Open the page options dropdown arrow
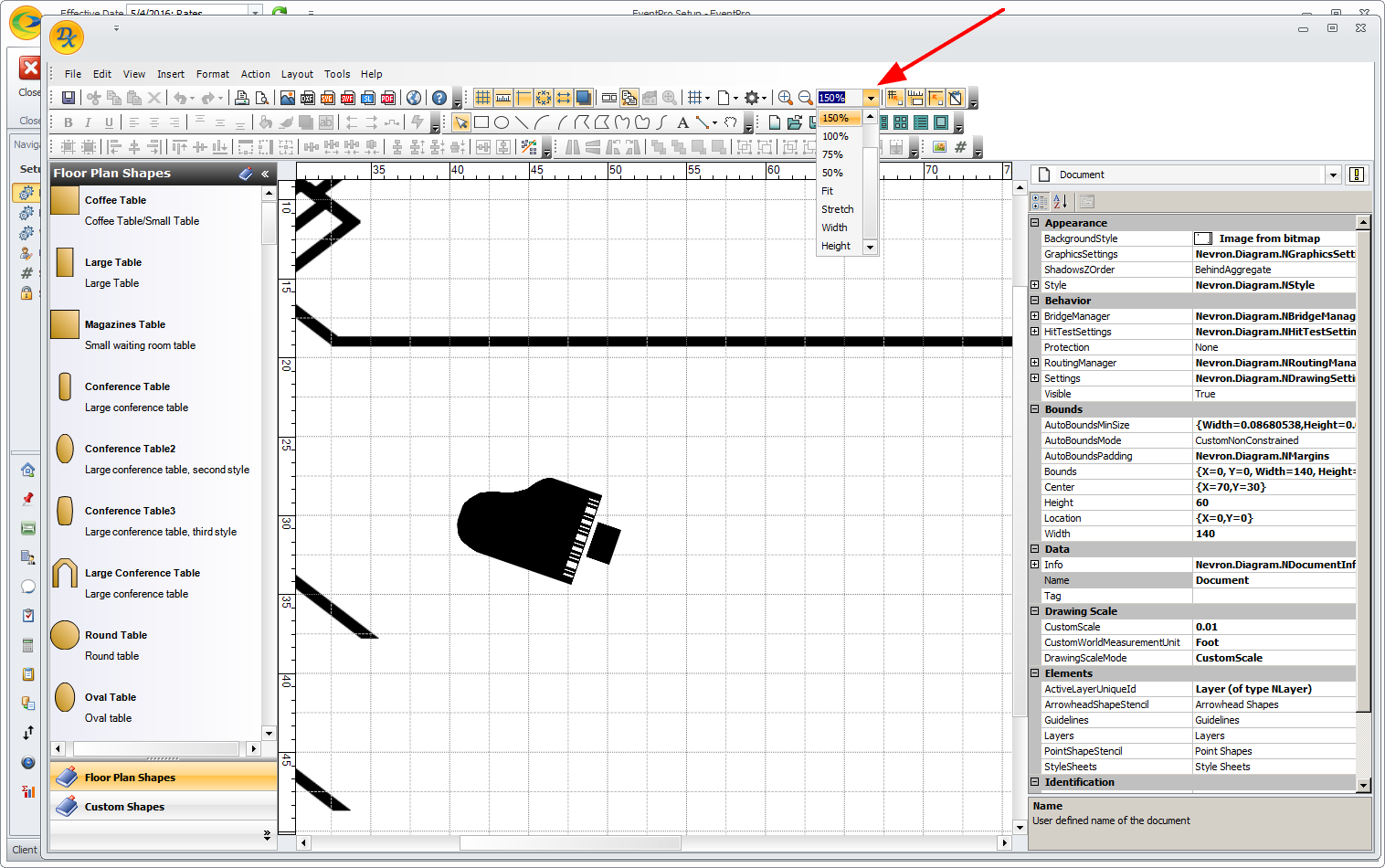This screenshot has width=1385, height=868. point(735,98)
